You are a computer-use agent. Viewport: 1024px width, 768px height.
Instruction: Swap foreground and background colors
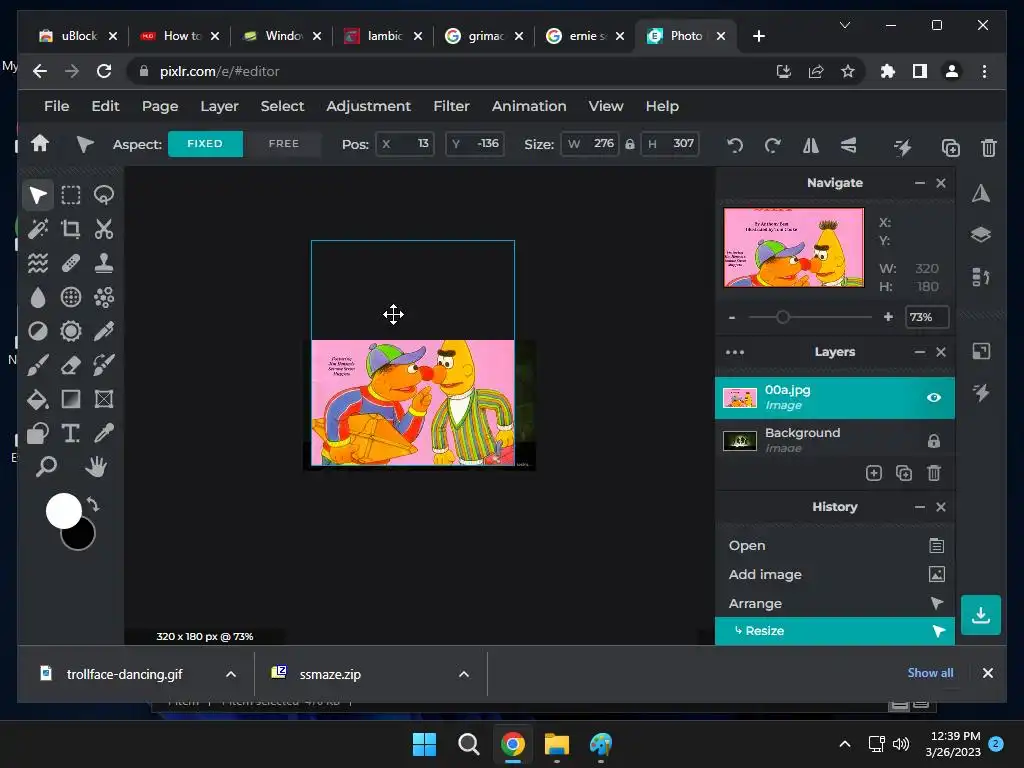93,505
